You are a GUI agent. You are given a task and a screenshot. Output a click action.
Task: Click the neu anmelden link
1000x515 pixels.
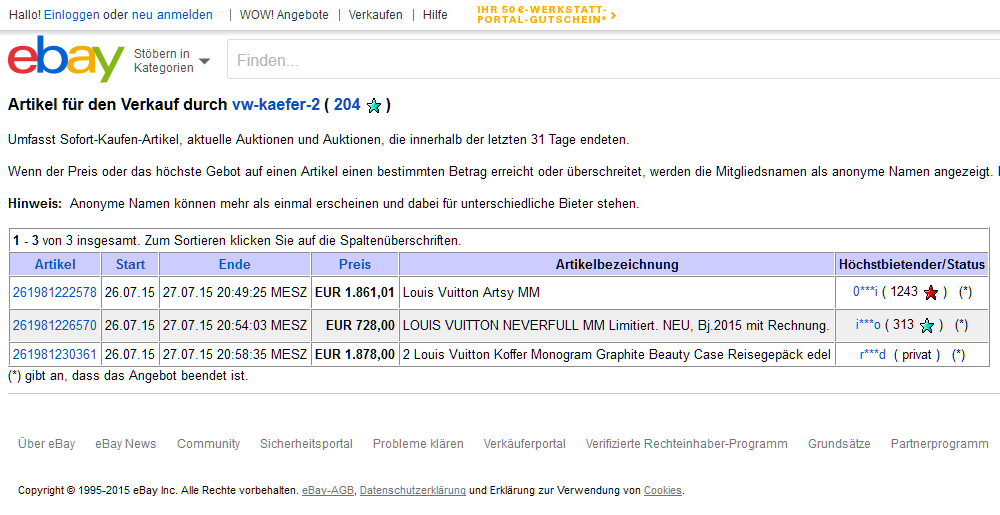172,15
